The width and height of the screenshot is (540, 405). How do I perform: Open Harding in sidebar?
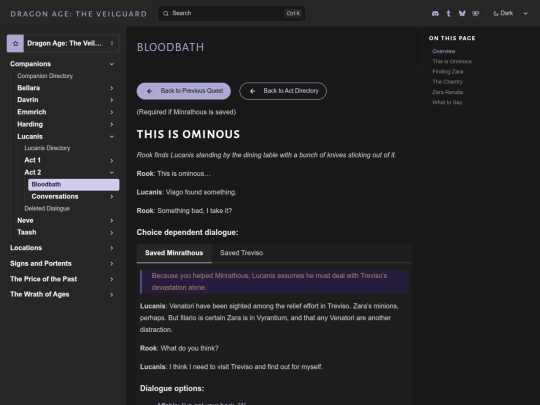coord(30,124)
